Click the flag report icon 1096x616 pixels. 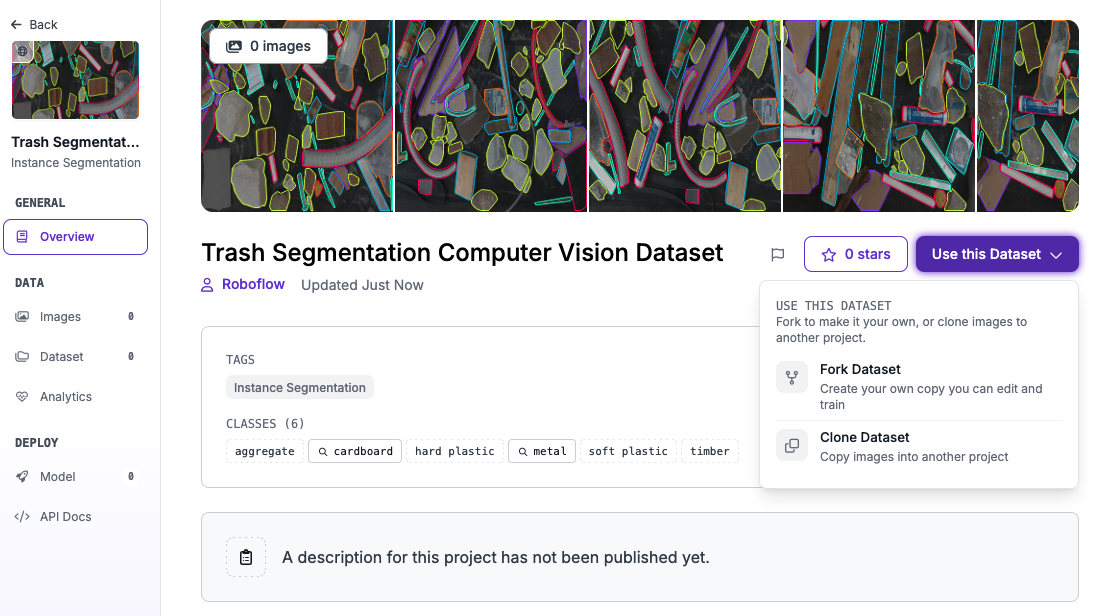click(777, 255)
